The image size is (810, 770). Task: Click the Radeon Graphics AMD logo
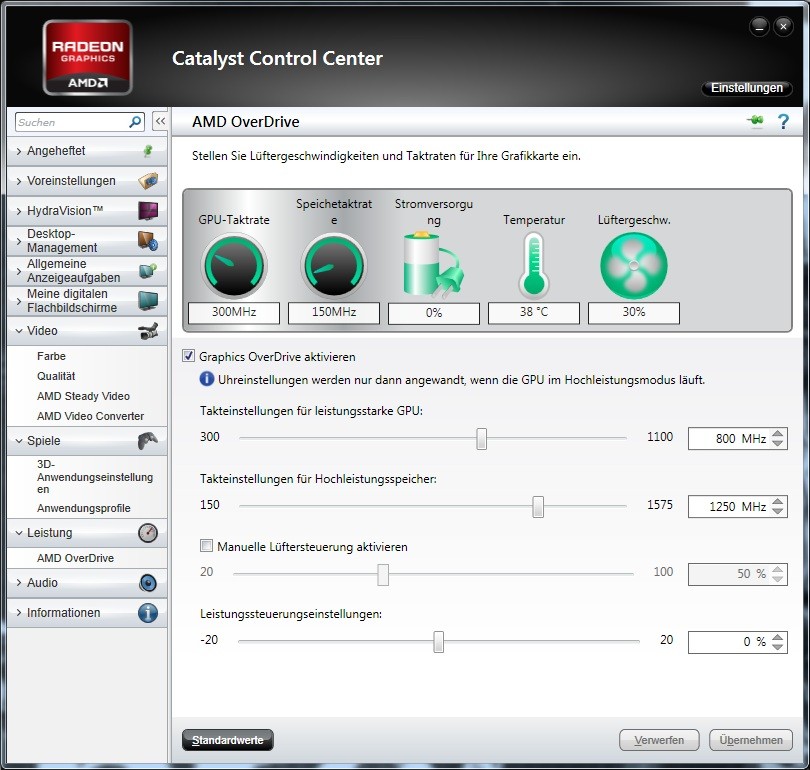[88, 57]
